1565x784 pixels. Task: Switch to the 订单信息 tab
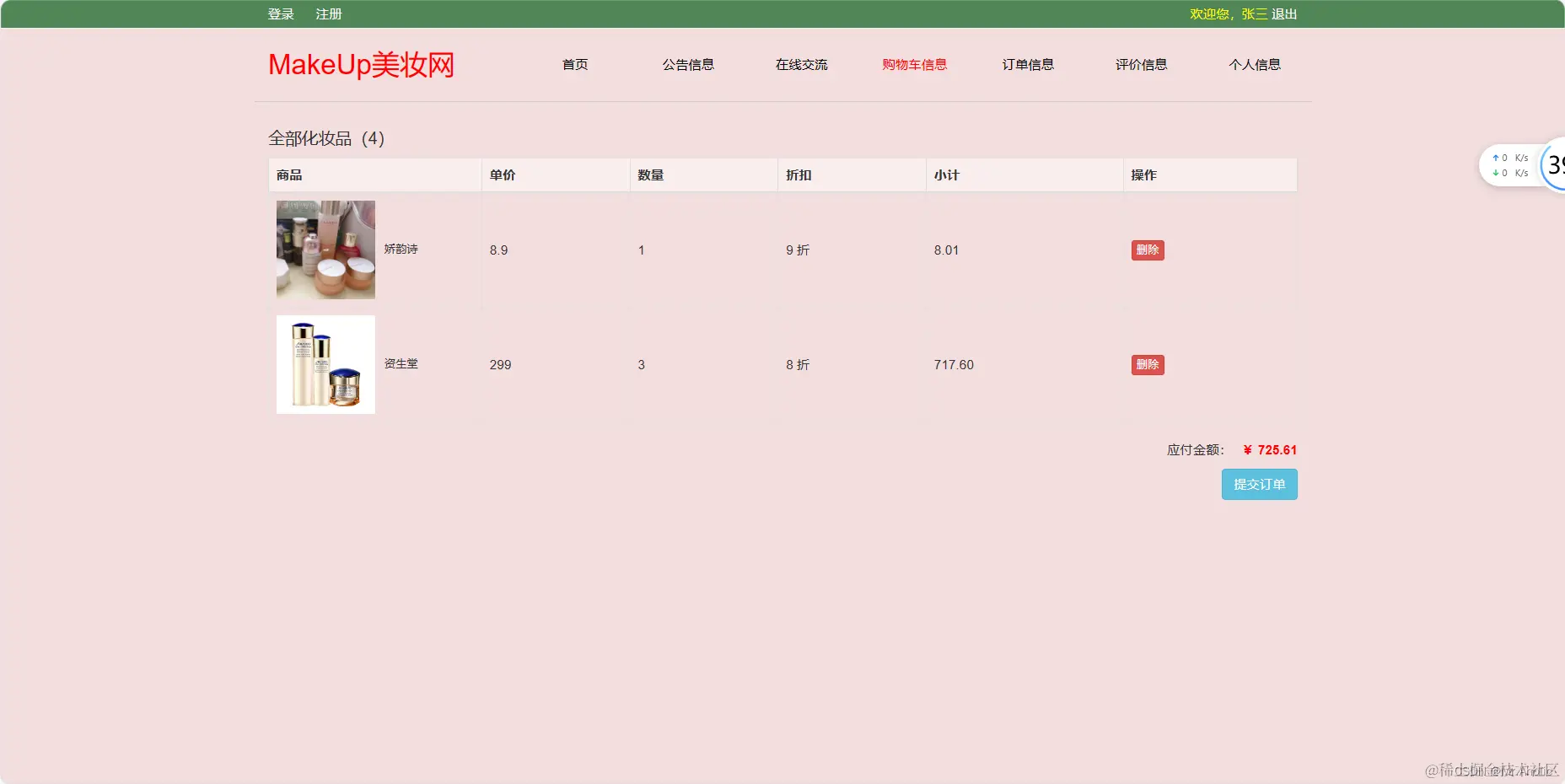tap(1028, 64)
